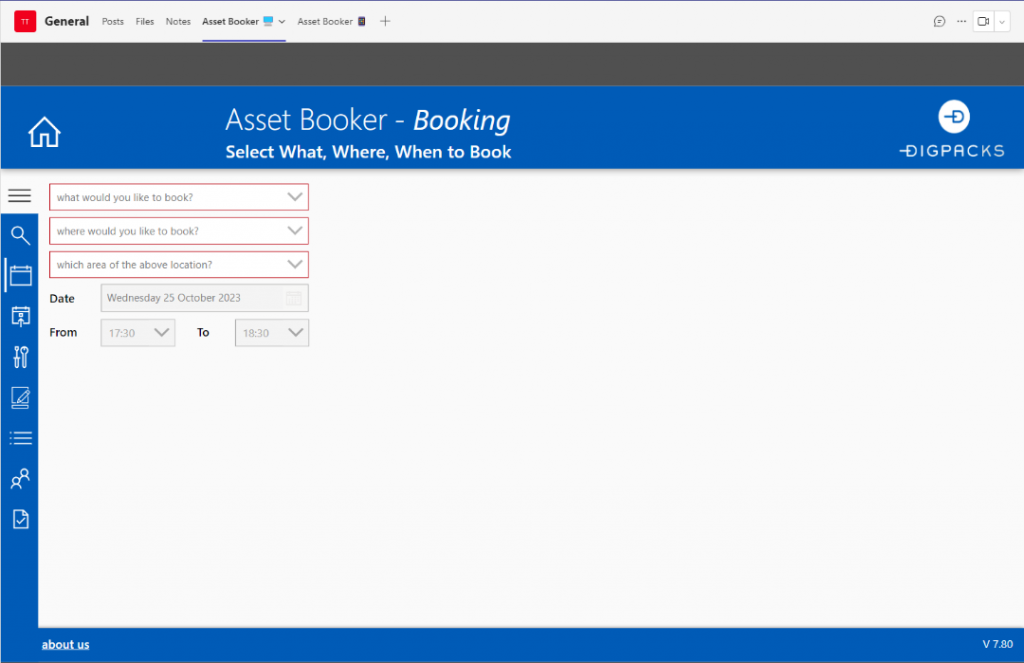Open the hamburger menu in the sidebar
This screenshot has height=663, width=1024.
point(20,195)
